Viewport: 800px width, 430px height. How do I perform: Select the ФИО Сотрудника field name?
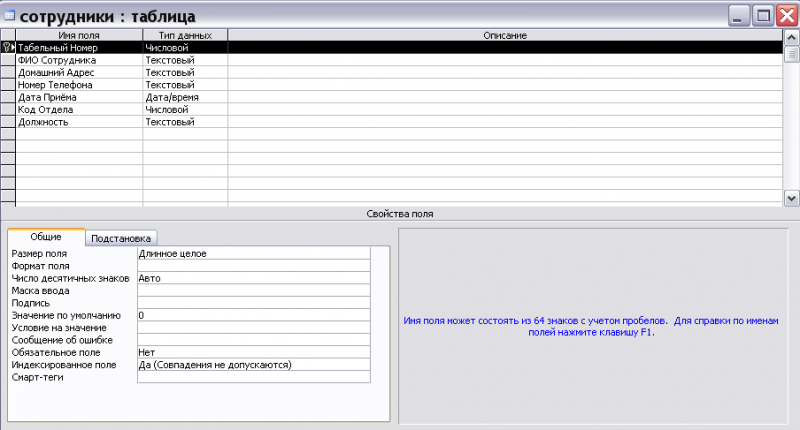80,60
